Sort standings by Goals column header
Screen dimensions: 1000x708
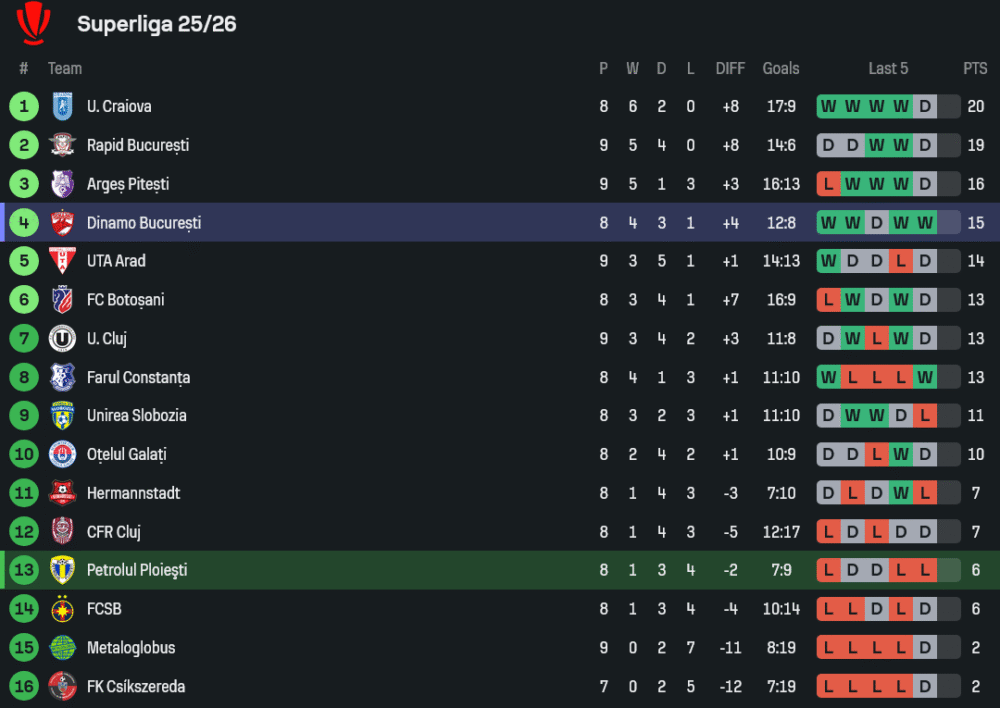pos(780,68)
